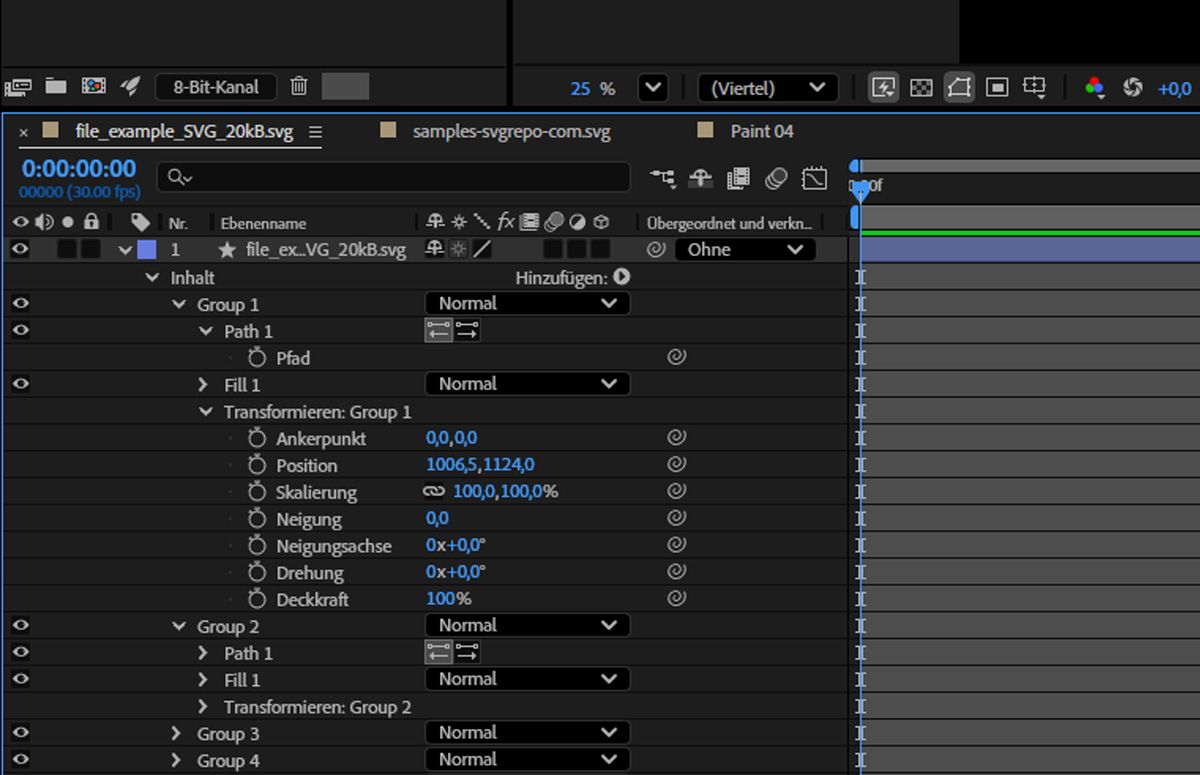The image size is (1200, 775).
Task: Toggle mask and shape path visibility
Action: tap(958, 88)
